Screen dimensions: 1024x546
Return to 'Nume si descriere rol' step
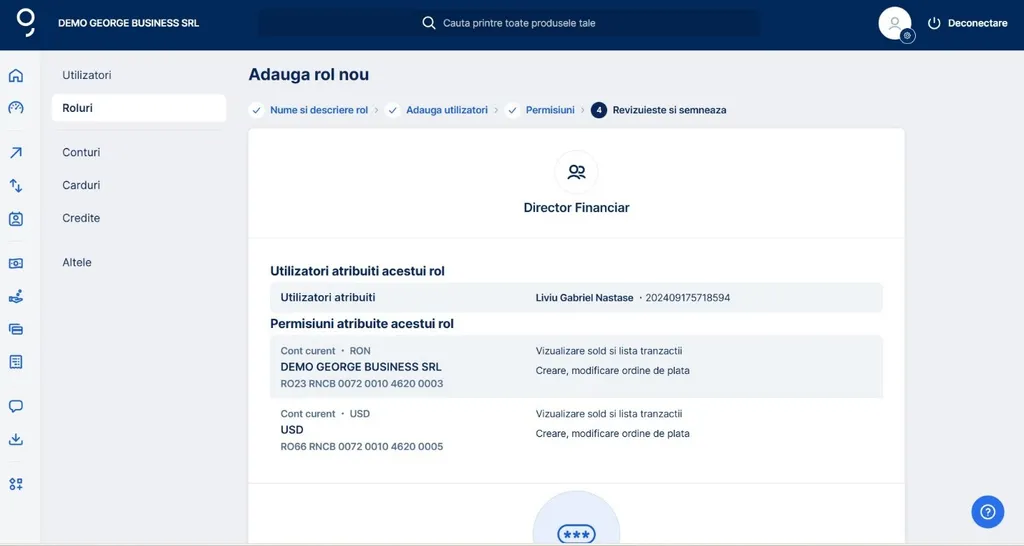click(x=319, y=110)
